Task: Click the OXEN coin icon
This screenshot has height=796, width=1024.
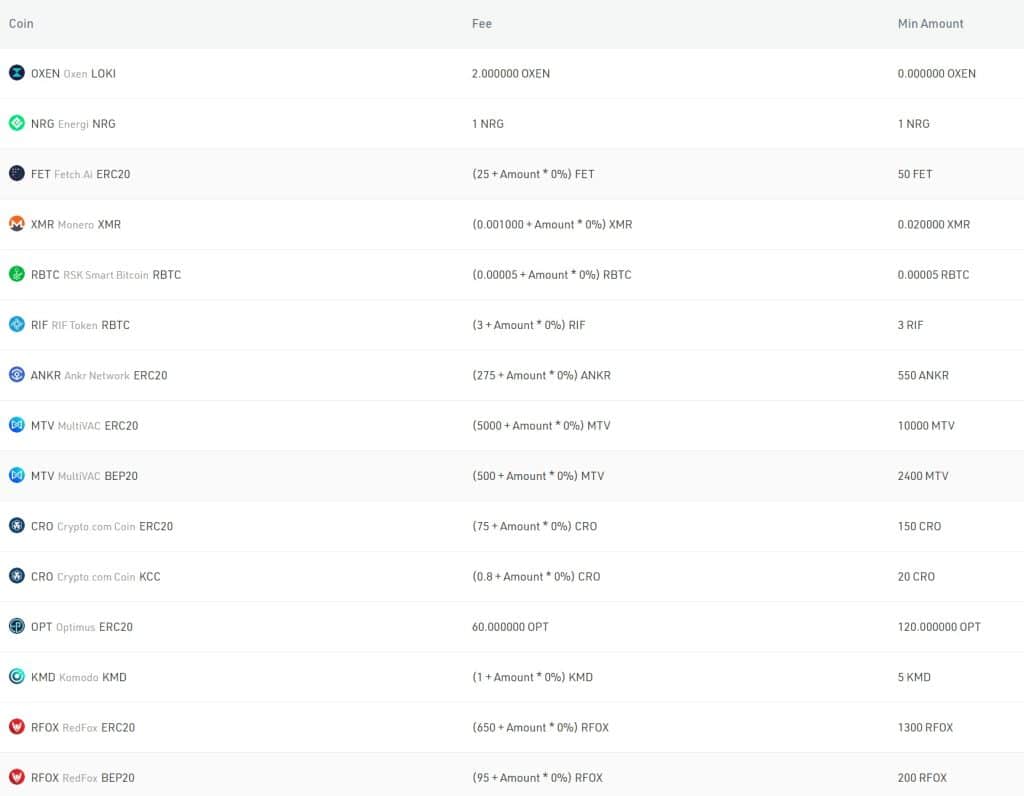Action: (17, 73)
